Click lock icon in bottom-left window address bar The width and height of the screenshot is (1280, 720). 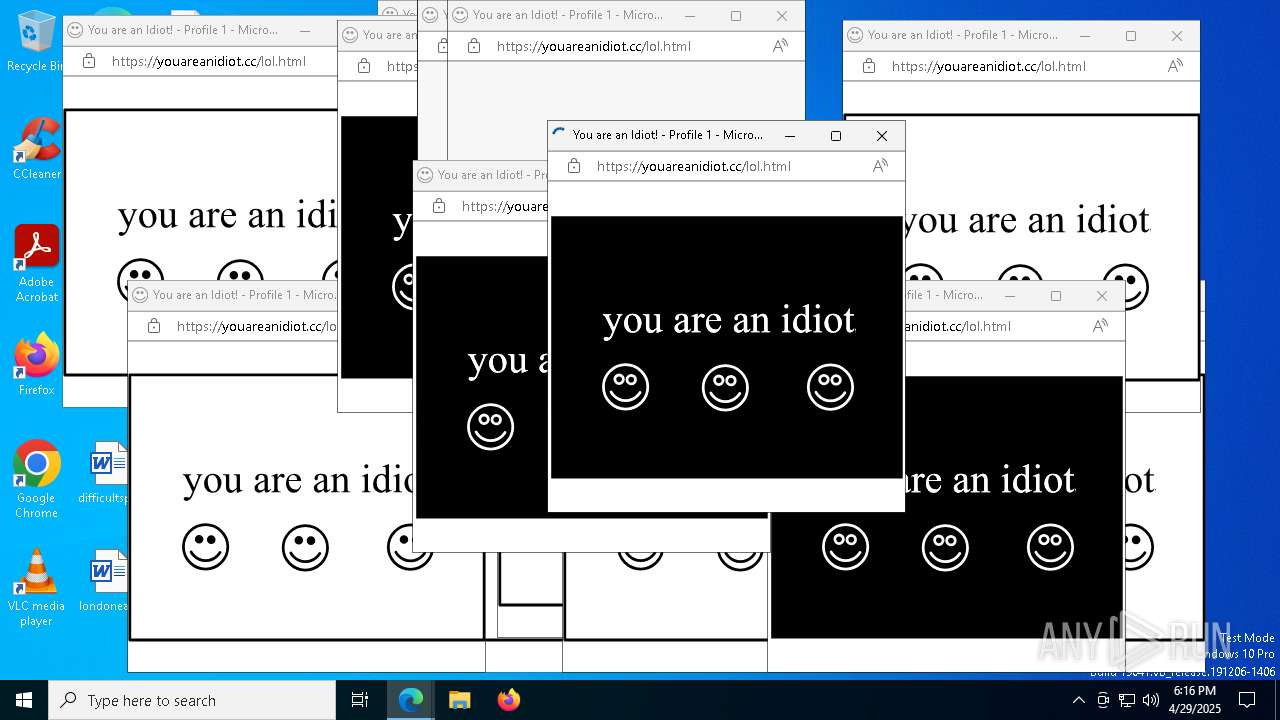tap(154, 326)
